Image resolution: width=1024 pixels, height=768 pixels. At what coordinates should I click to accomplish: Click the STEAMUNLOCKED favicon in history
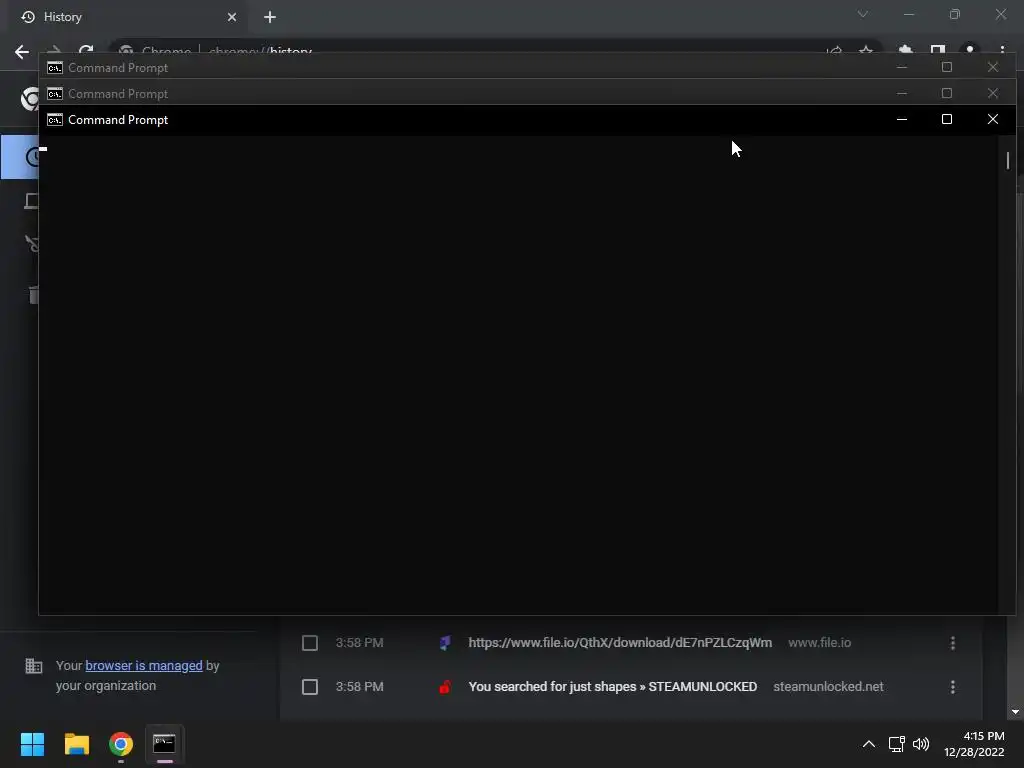point(445,687)
